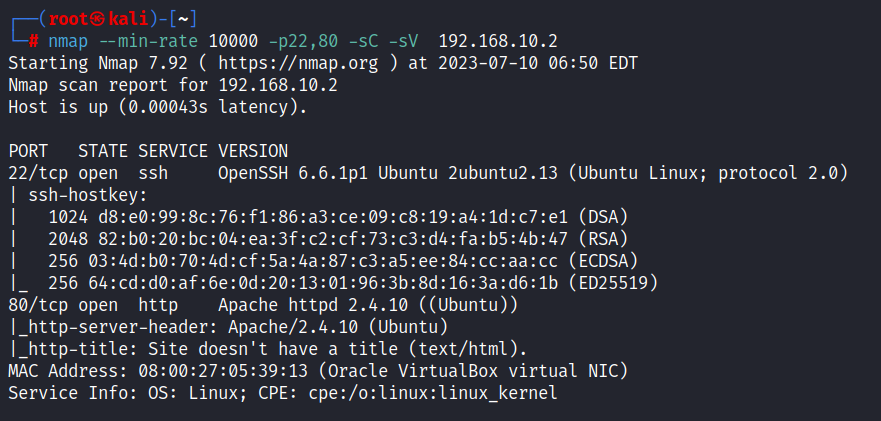Click the http-title script result line
The image size is (881, 421).
[x=268, y=349]
